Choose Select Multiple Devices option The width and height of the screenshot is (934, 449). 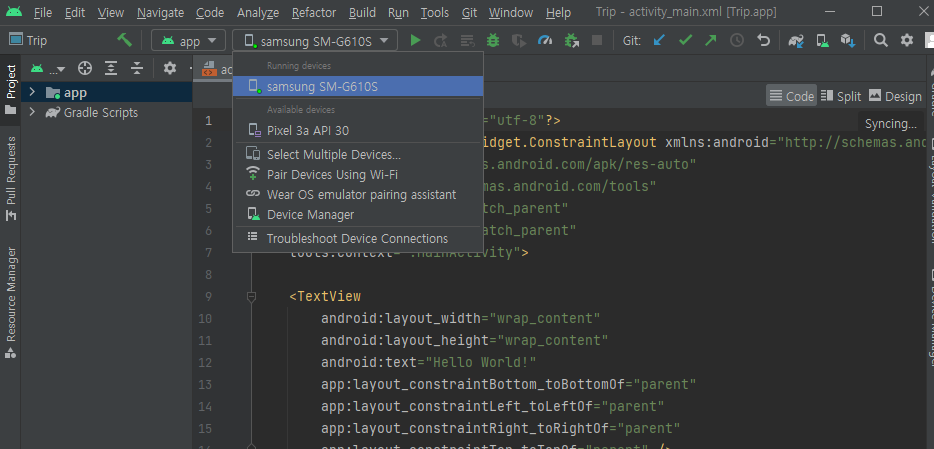[358, 154]
